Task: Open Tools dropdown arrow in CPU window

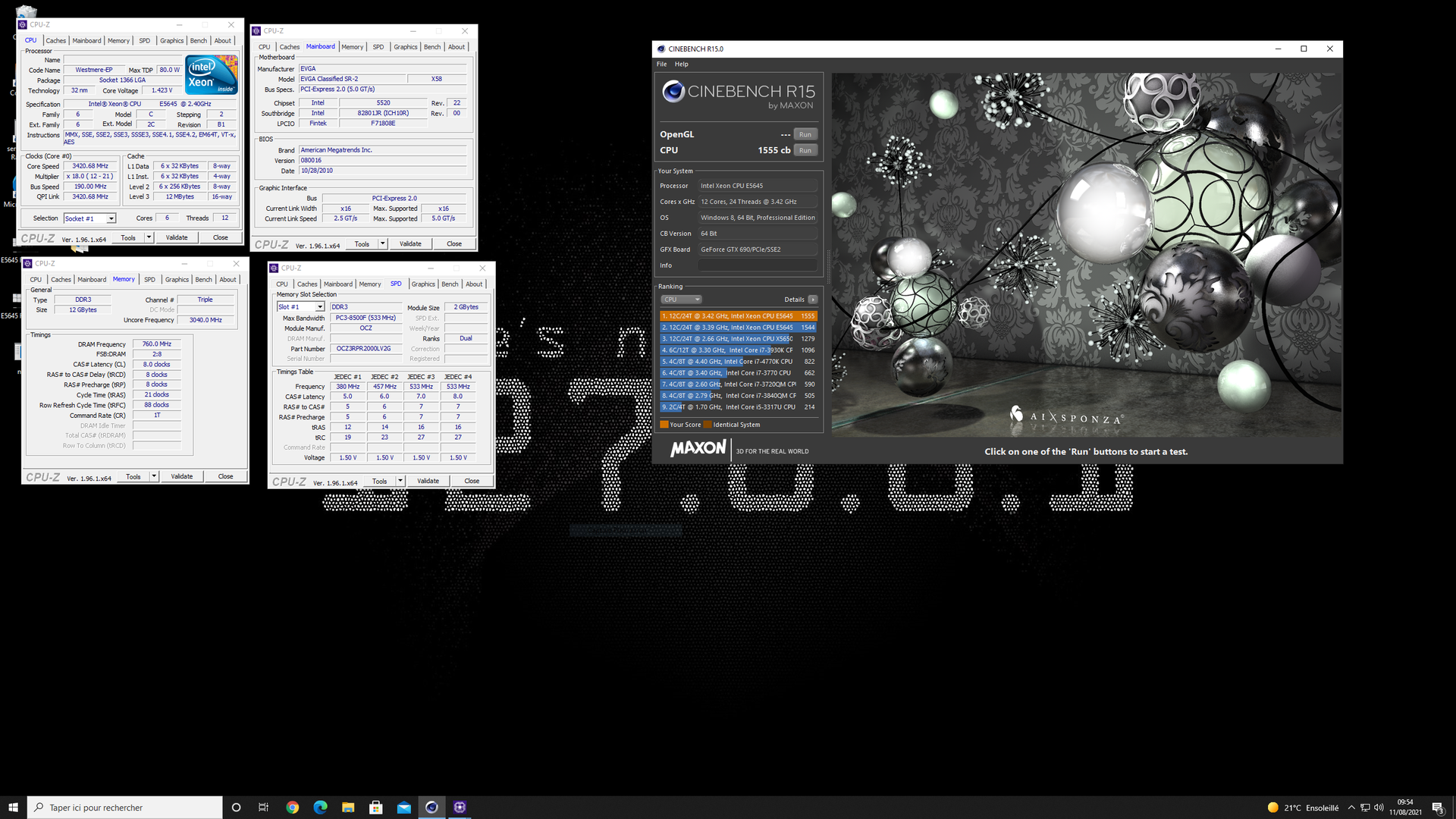Action: [149, 237]
